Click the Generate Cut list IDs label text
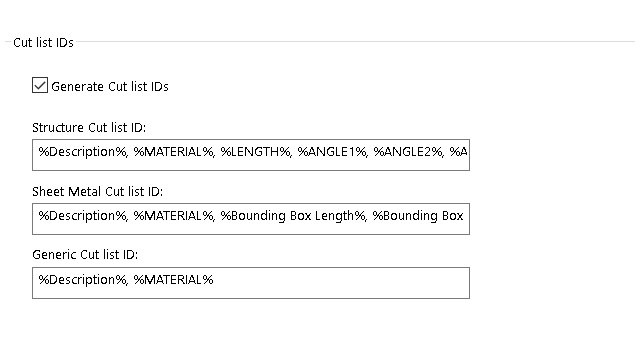The width and height of the screenshot is (640, 360). tap(110, 87)
